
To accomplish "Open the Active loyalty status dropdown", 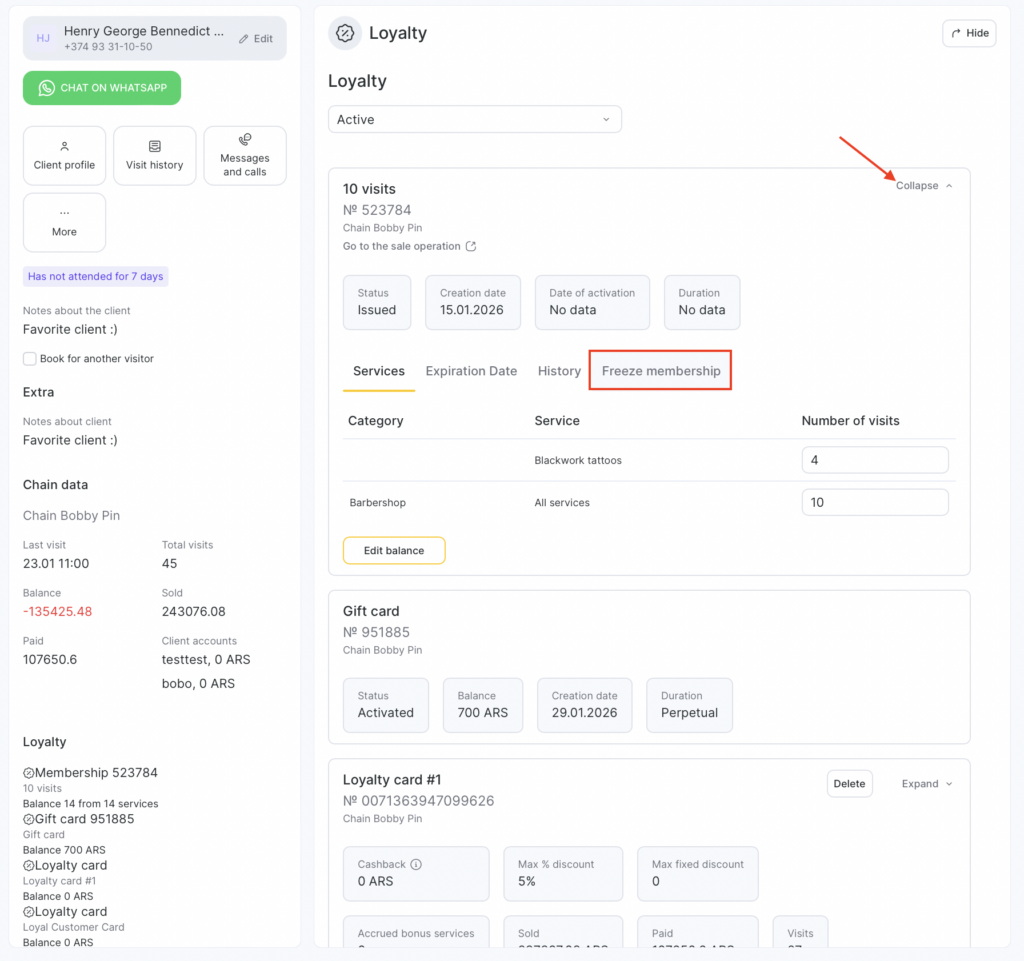I will click(475, 119).
